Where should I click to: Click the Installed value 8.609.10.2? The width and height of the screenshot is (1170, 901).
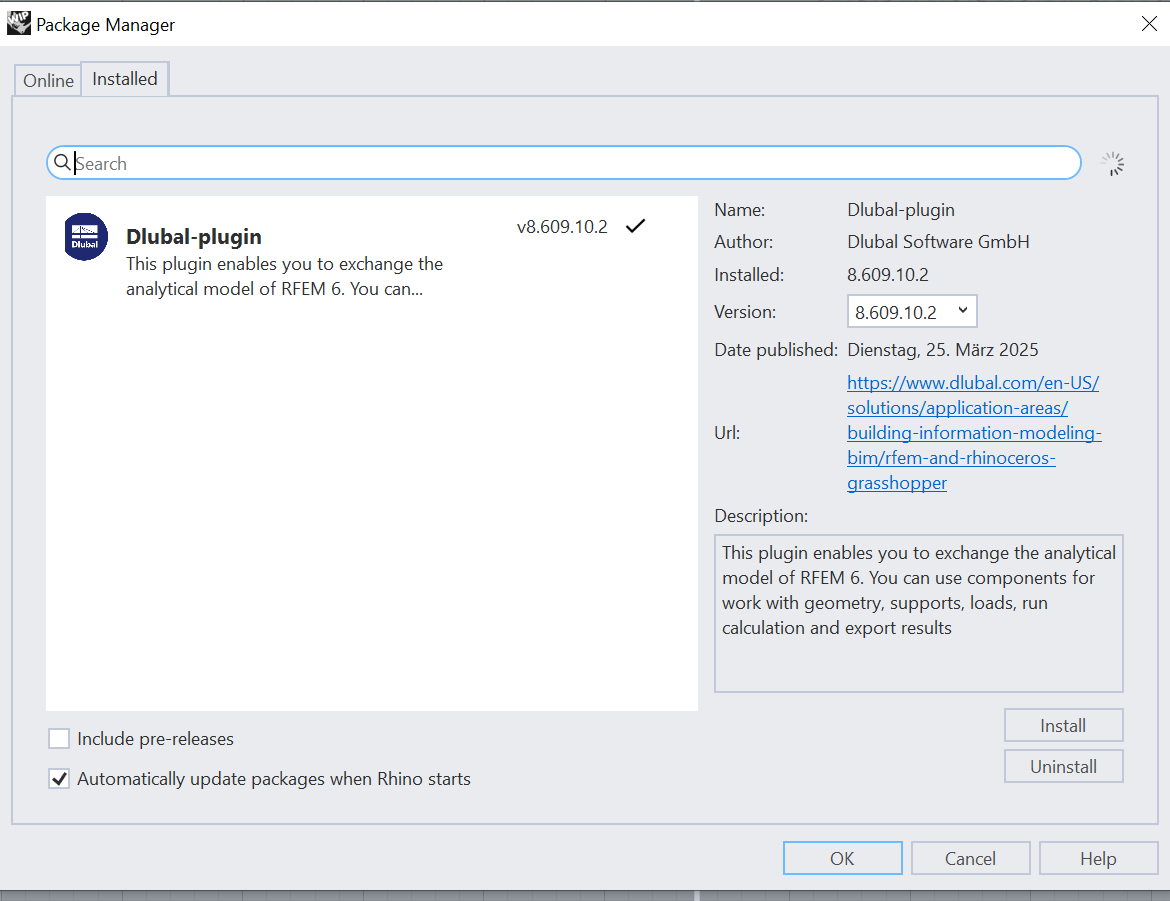click(x=888, y=275)
